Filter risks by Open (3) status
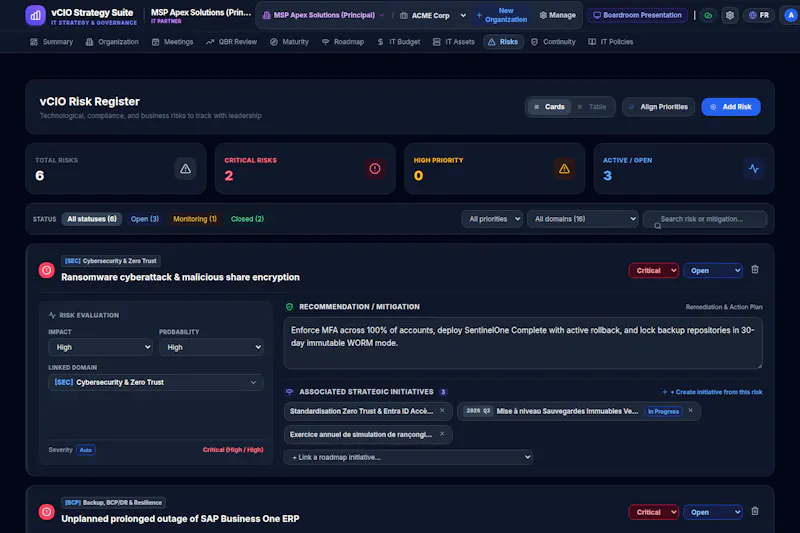The image size is (800, 533). click(x=145, y=219)
